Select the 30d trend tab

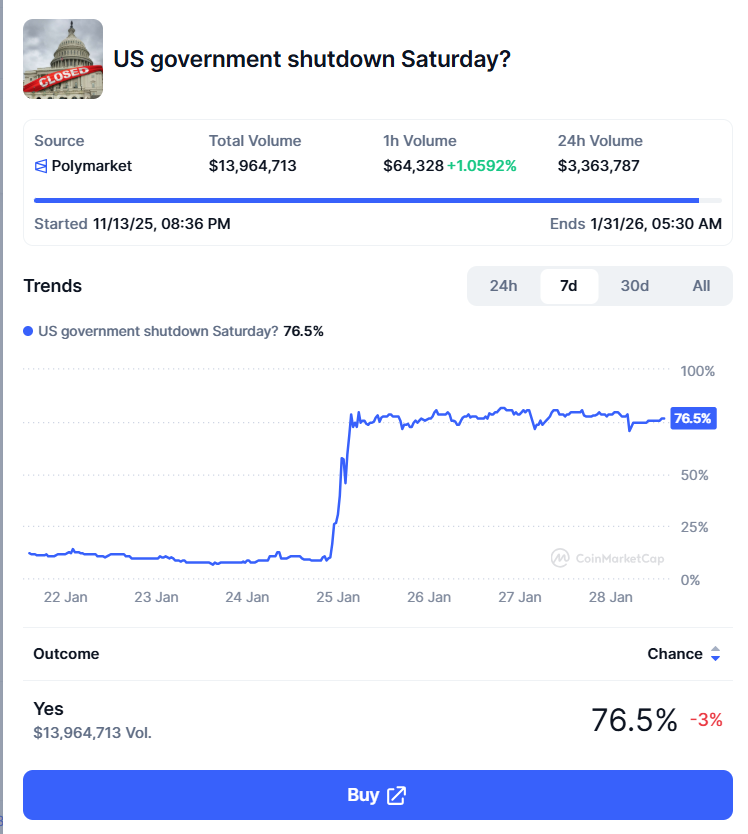click(x=634, y=285)
